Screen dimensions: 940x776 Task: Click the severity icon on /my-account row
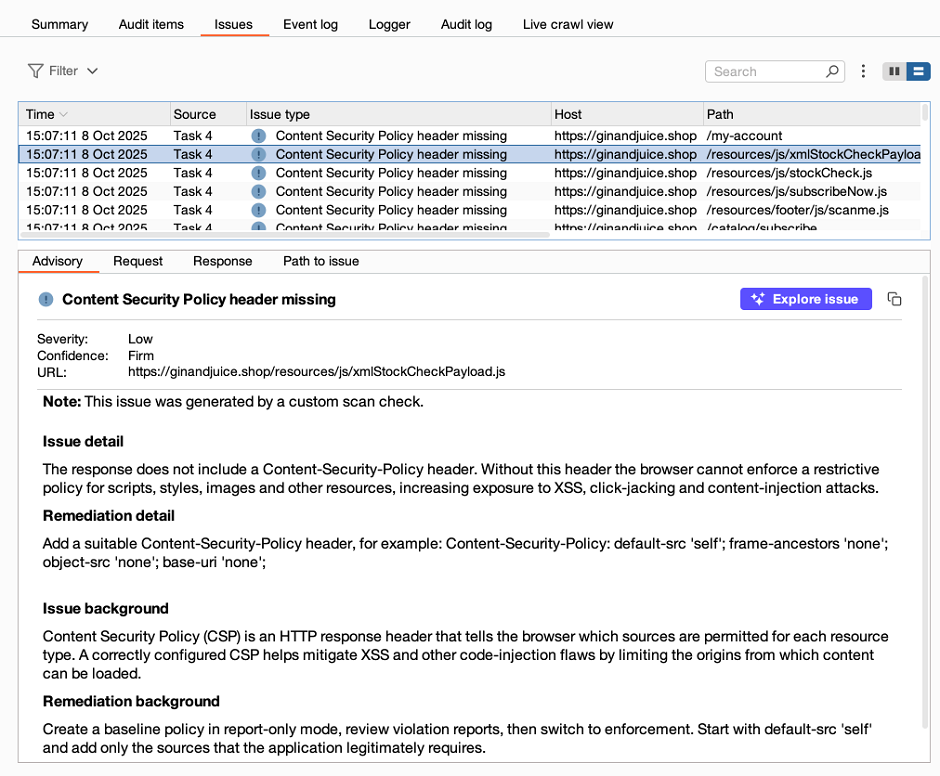pyautogui.click(x=259, y=136)
